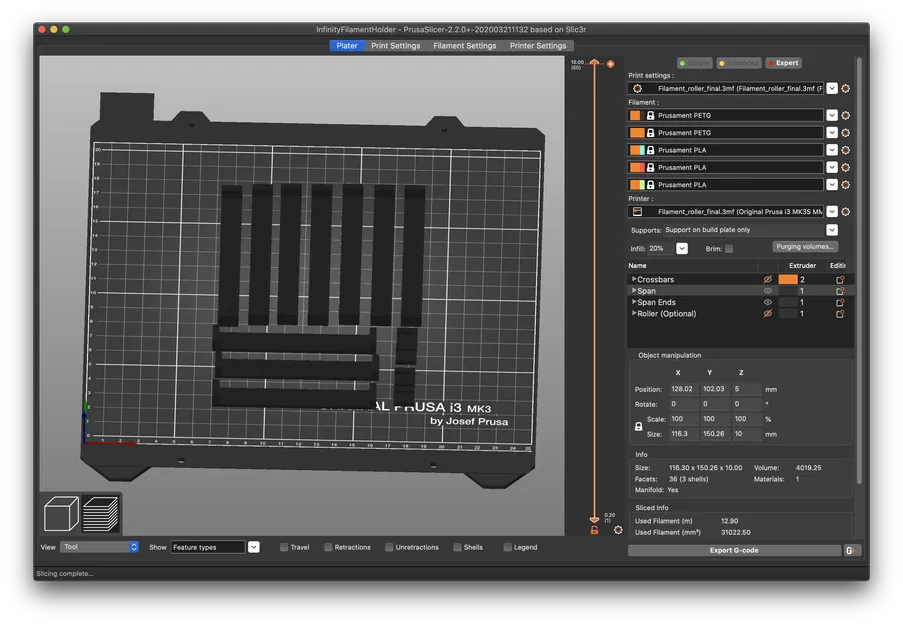
Task: Open the Filament Settings tab
Action: coord(464,45)
